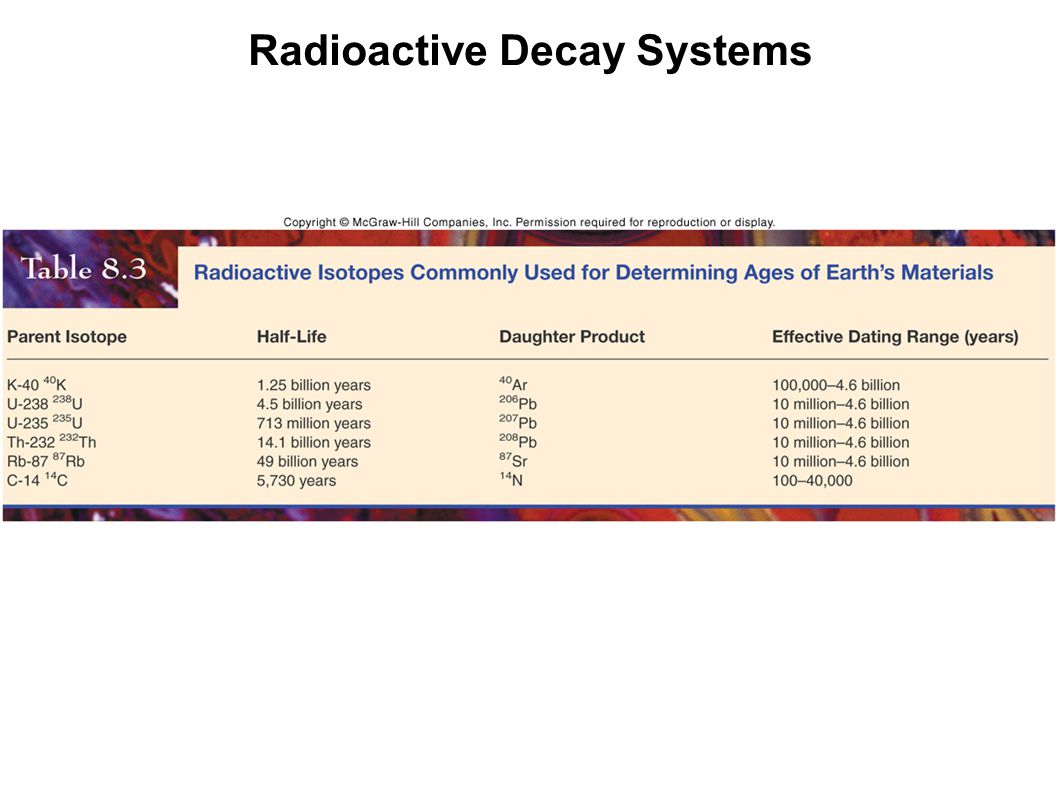The height and width of the screenshot is (793, 1058).
Task: Click the '1.25 billion years' half-life
Action: 314,385
